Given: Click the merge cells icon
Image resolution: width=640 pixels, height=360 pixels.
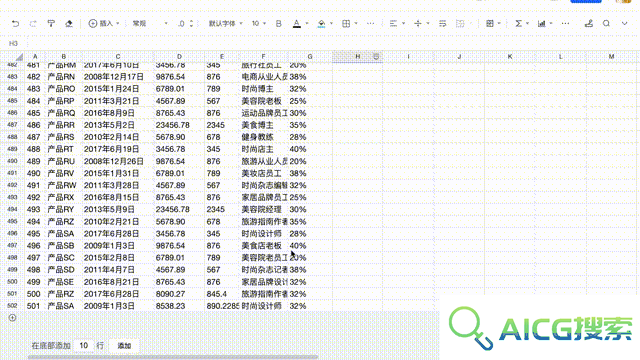Looking at the screenshot, I should [x=460, y=24].
